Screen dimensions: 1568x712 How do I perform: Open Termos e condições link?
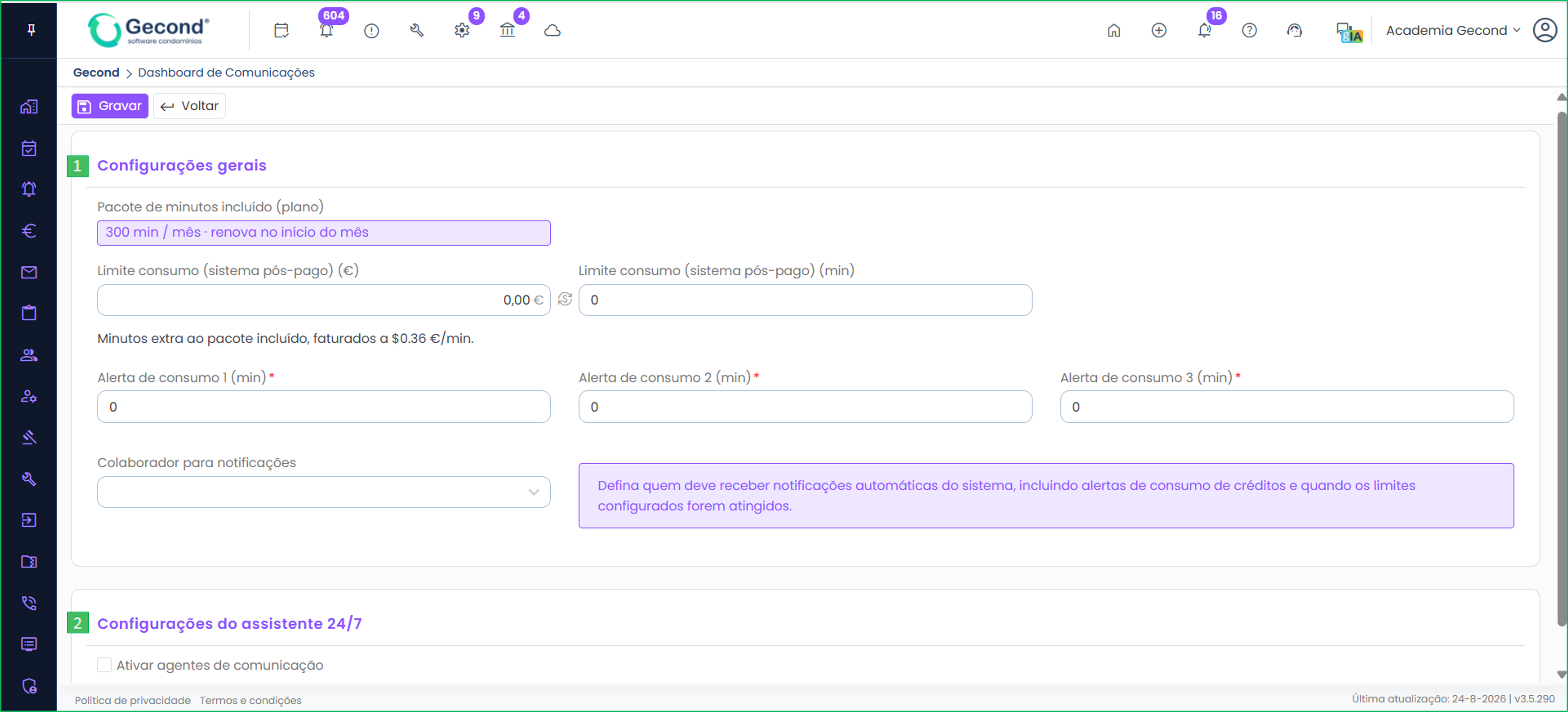coord(250,700)
